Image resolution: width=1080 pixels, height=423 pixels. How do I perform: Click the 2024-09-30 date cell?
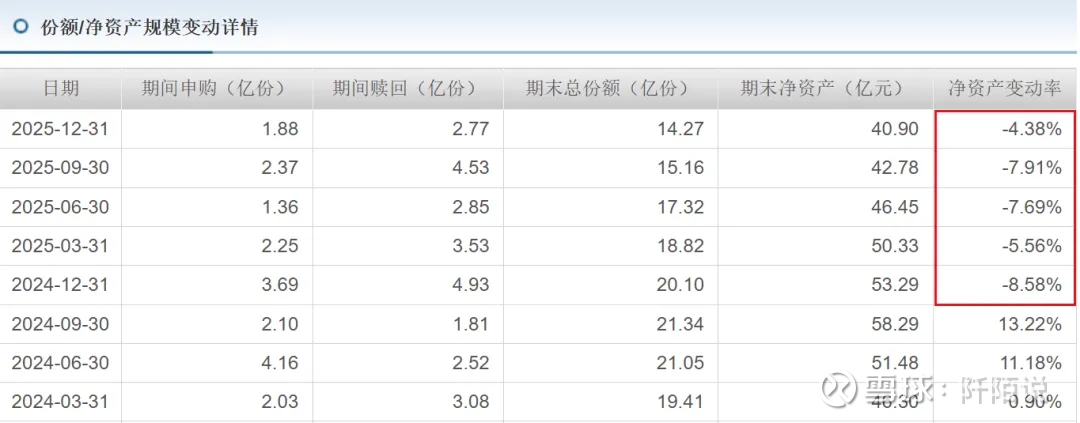pyautogui.click(x=60, y=324)
